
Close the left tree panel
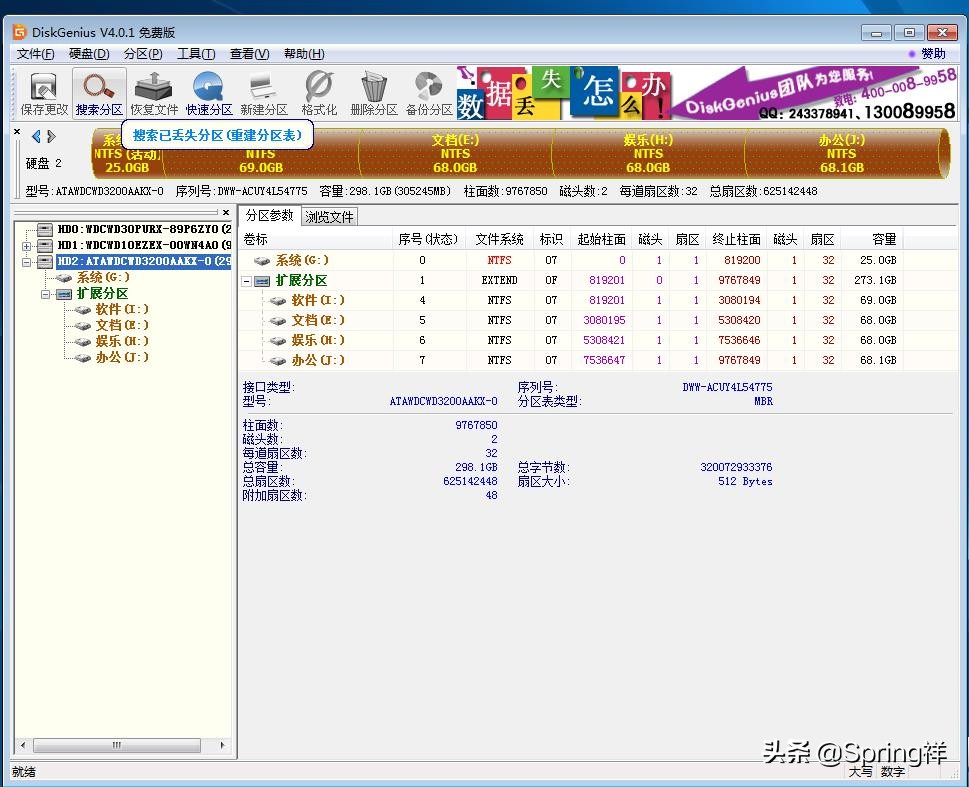point(226,212)
